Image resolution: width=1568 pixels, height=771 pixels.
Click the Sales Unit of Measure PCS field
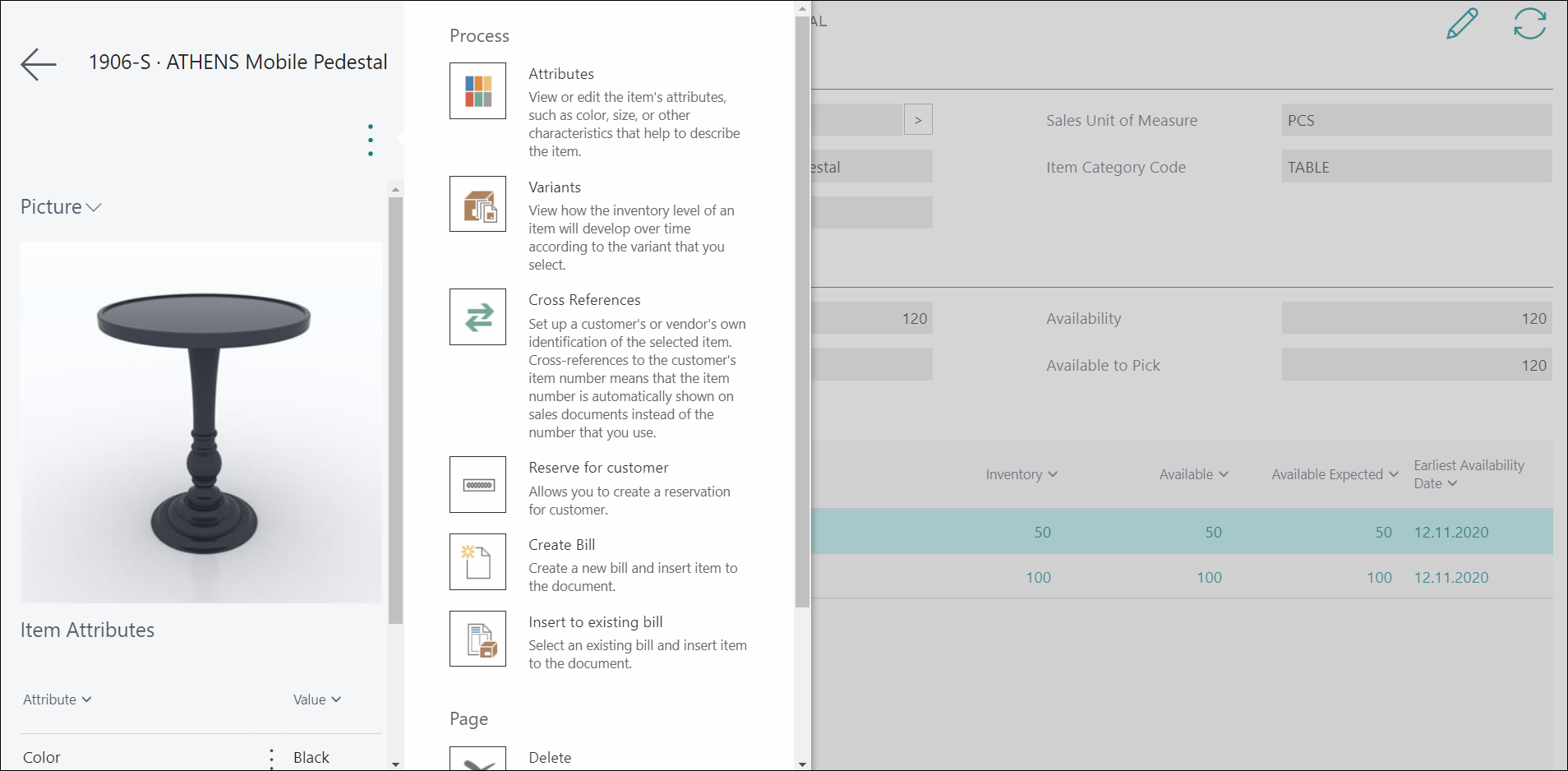pos(1417,120)
